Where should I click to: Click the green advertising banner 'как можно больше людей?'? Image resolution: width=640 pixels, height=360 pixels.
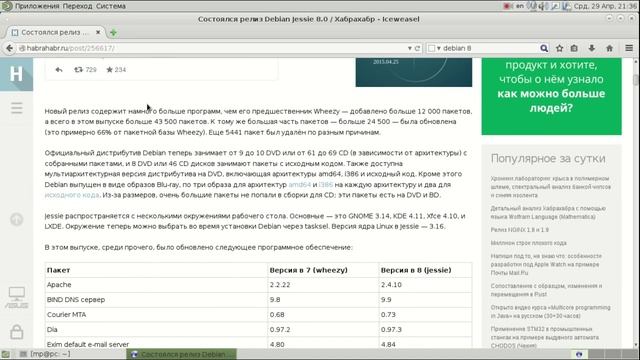(551, 96)
